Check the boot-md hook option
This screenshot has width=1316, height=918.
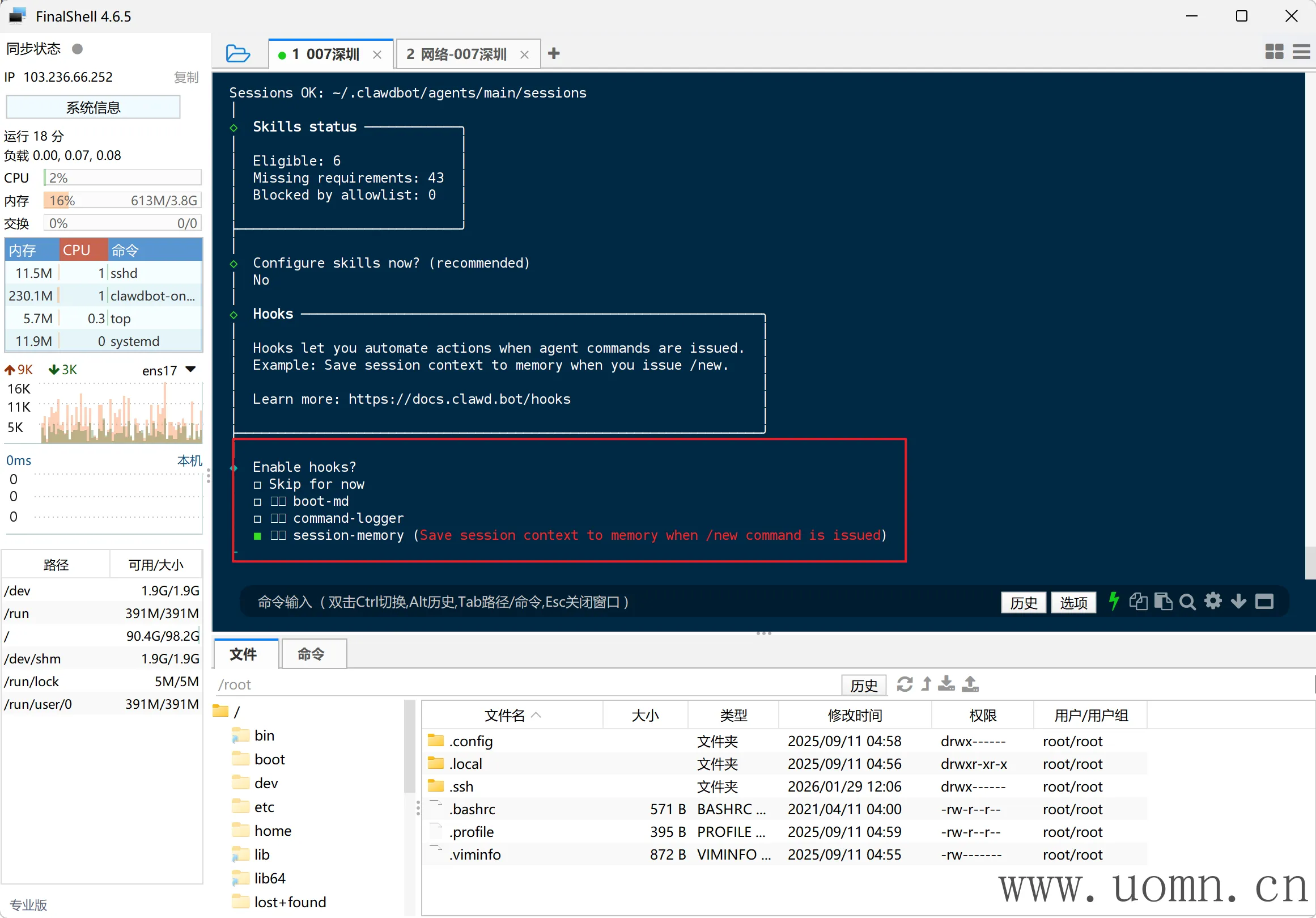257,502
